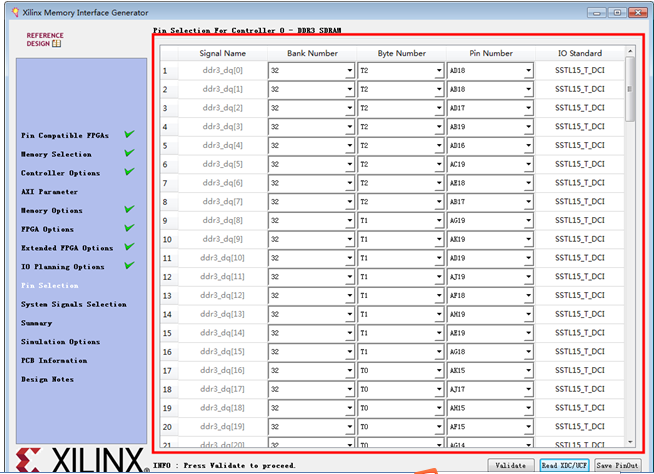Screen dimensions: 654x474
Task: Select signal name ddr3_dq[19]
Action: 222,427
